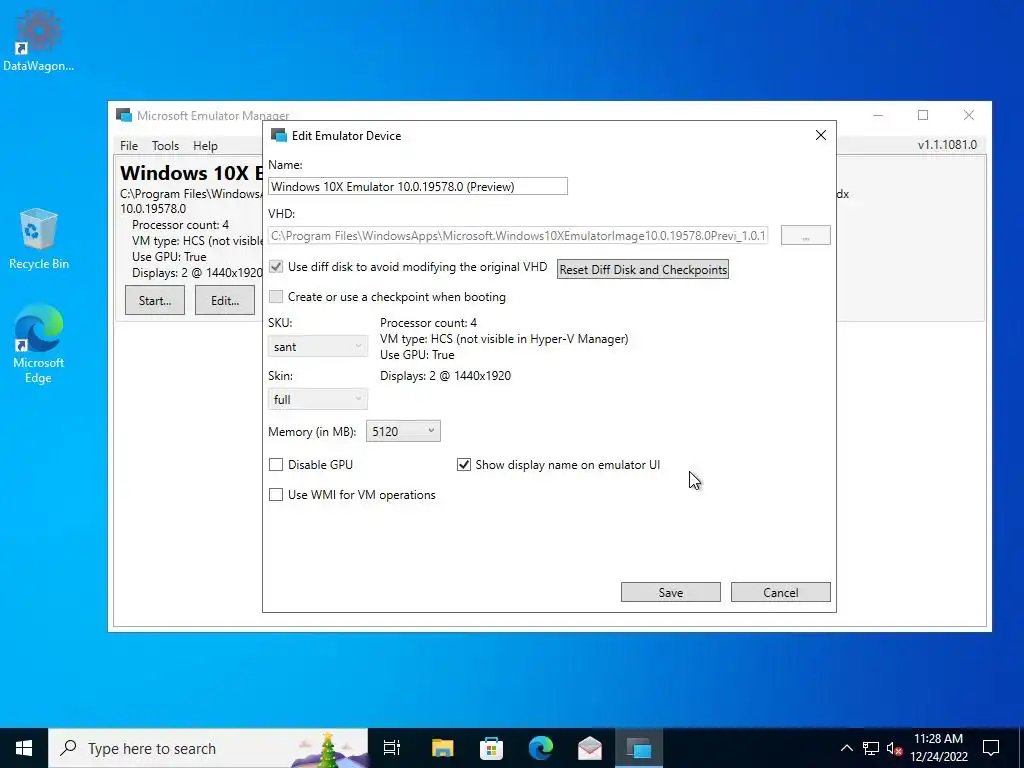Image resolution: width=1024 pixels, height=768 pixels.
Task: Open the Recycle Bin desktop icon
Action: coord(39,238)
